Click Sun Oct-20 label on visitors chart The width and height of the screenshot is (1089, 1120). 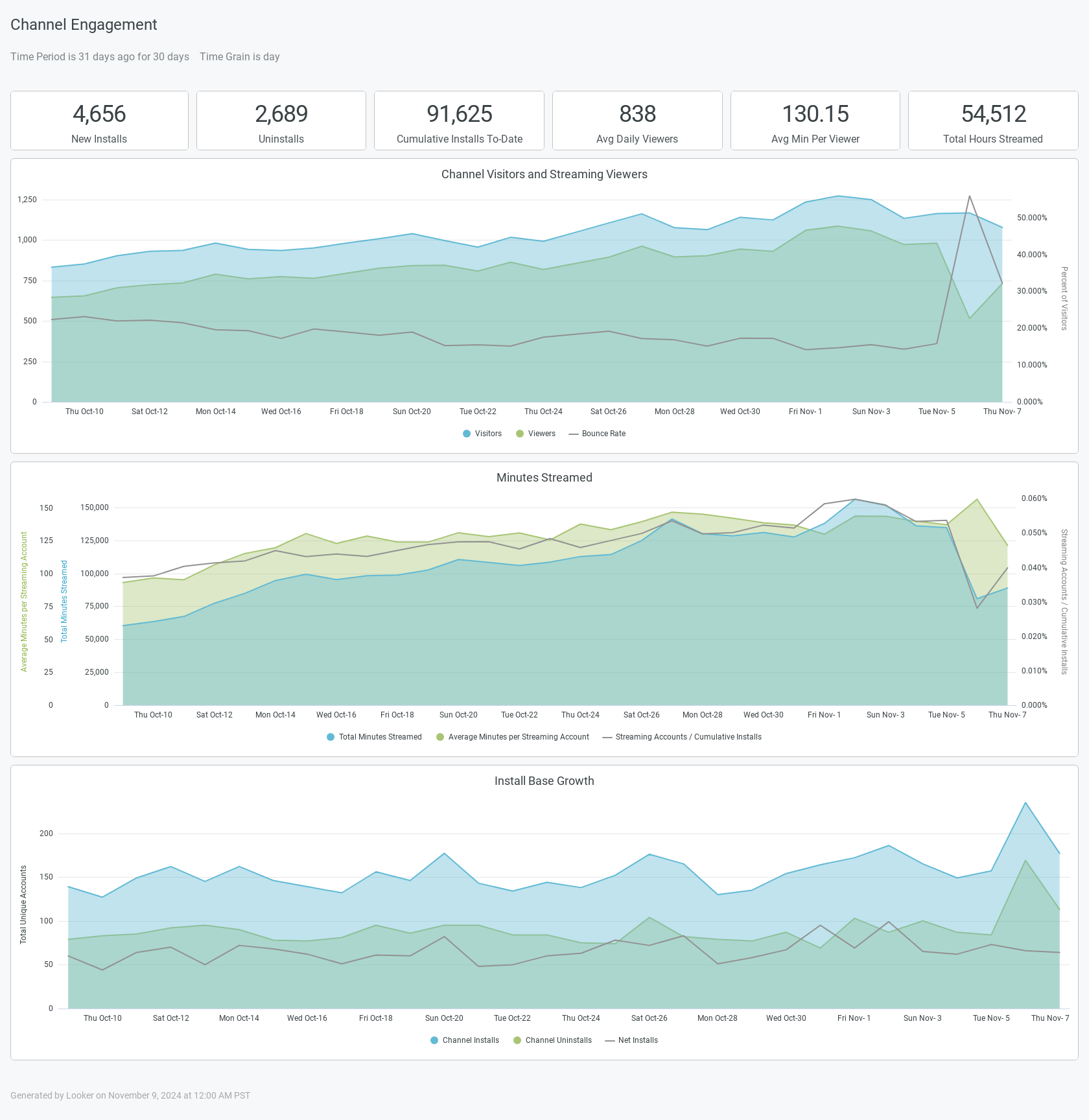click(412, 412)
